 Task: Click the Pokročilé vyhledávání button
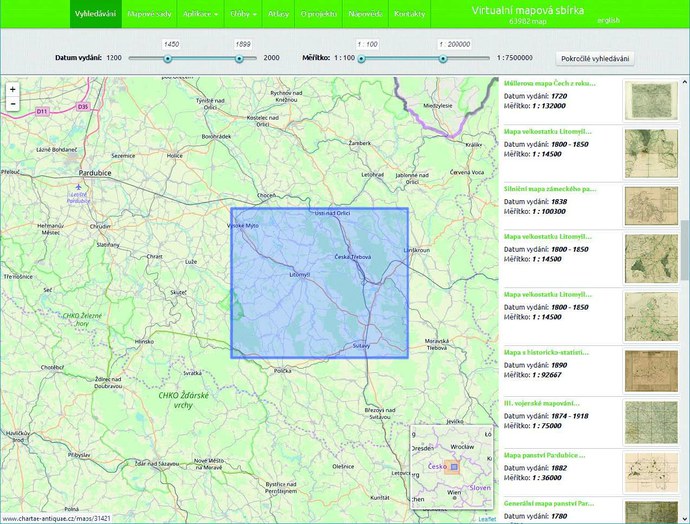pos(594,58)
